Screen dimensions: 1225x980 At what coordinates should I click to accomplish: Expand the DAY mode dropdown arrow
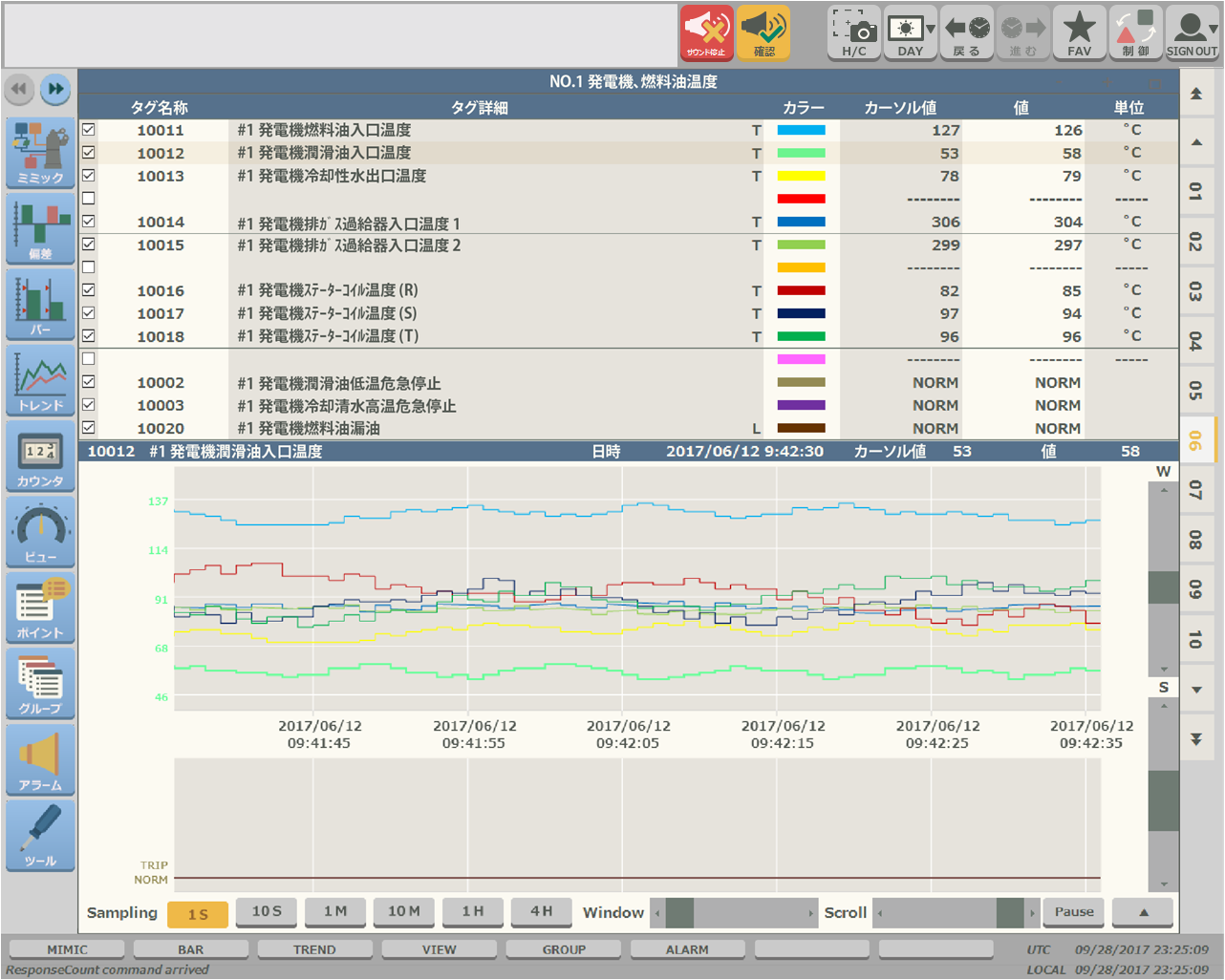[931, 29]
